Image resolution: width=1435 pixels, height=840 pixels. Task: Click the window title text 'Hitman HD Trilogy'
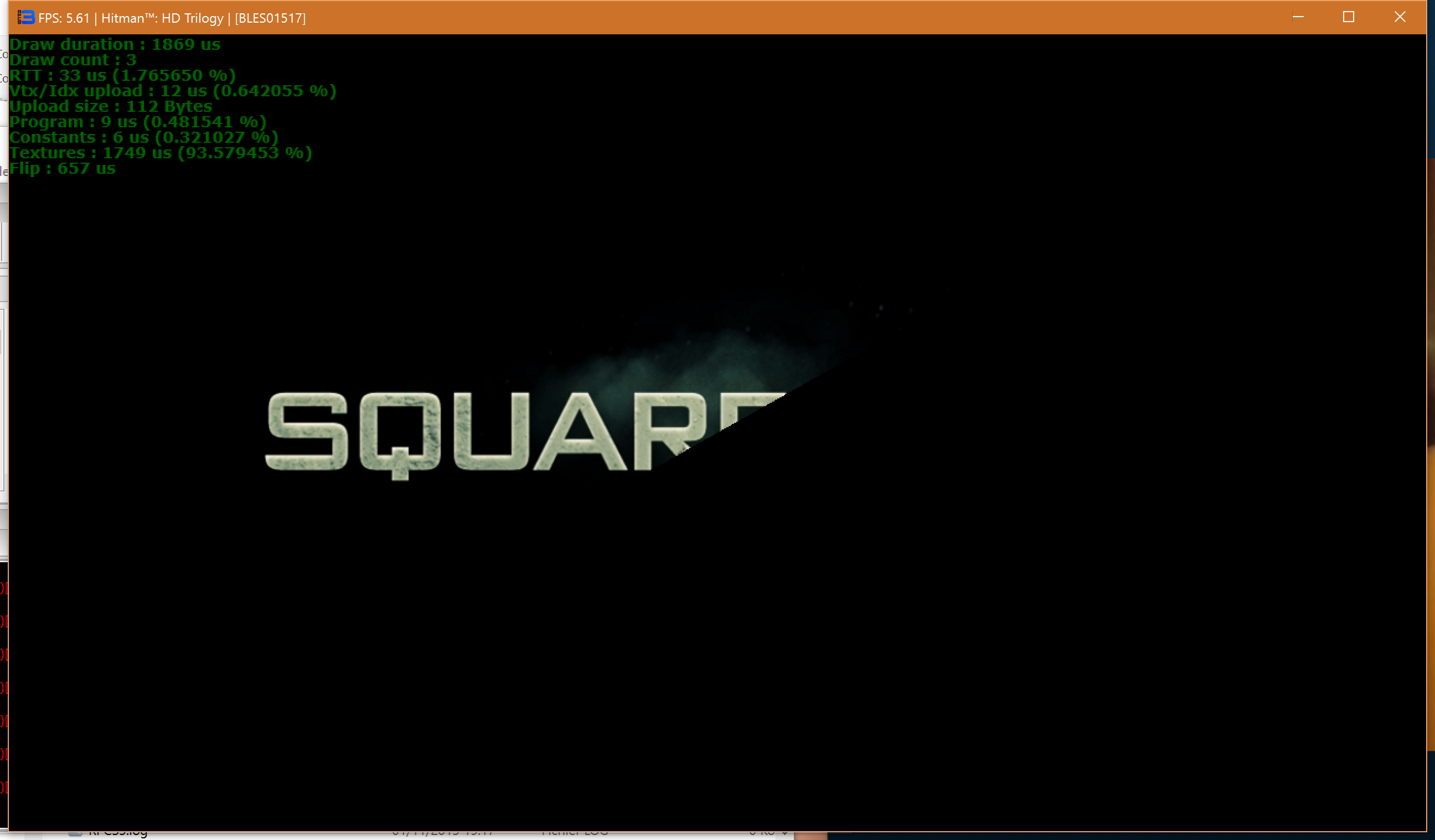pos(162,18)
